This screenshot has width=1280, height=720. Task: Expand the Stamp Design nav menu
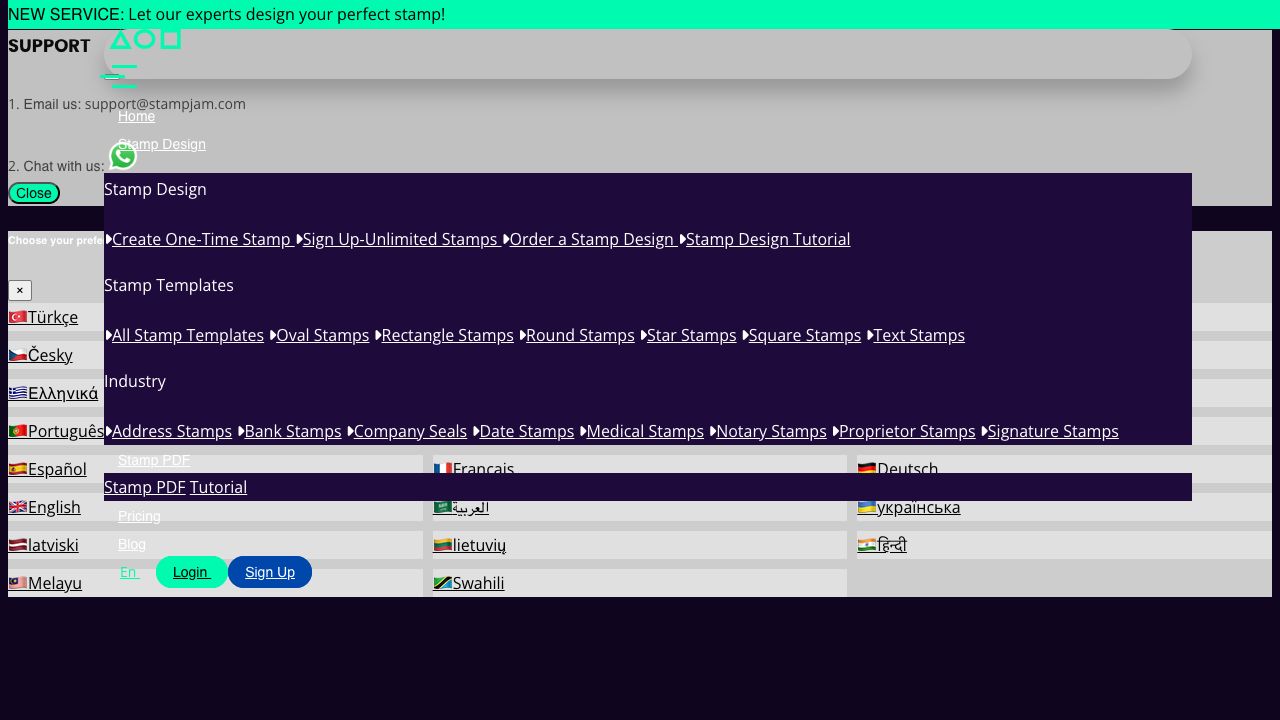[x=162, y=145]
